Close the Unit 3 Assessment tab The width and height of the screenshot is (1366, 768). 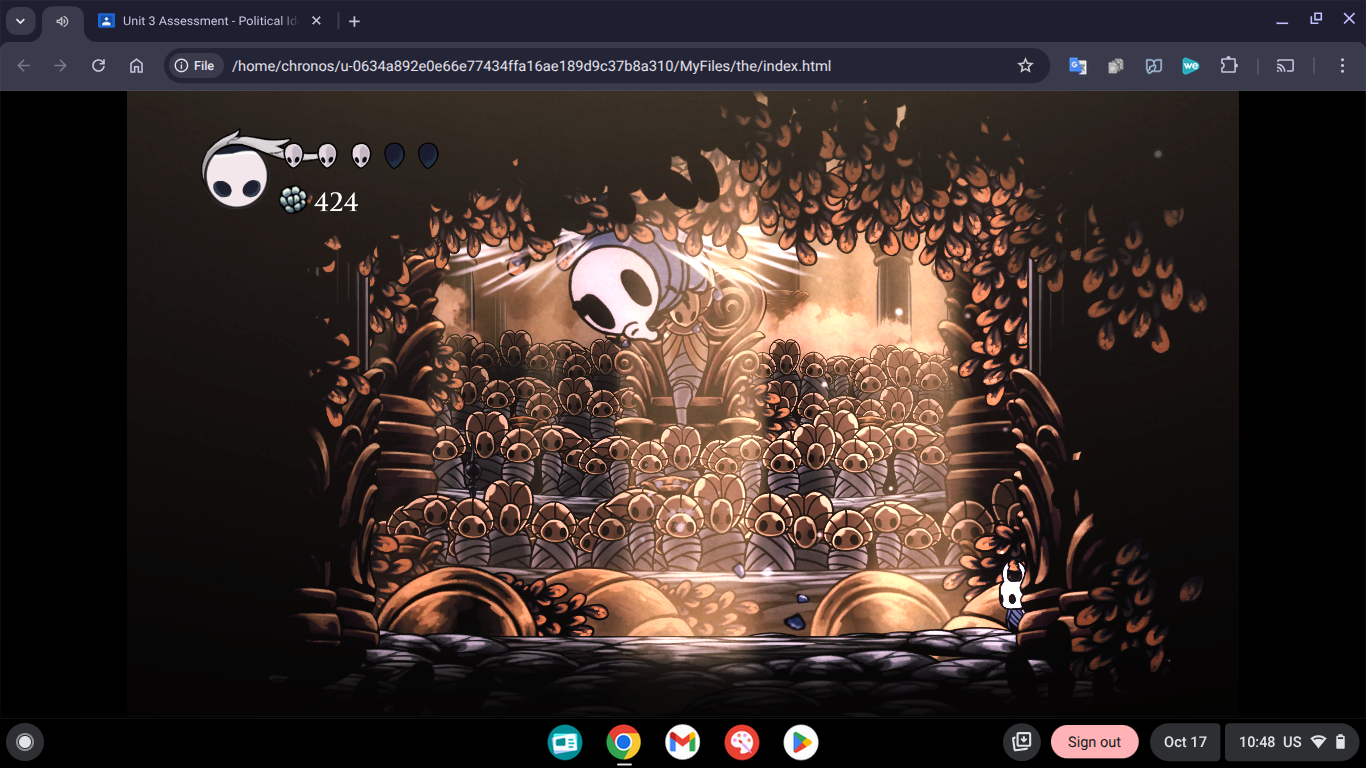point(318,21)
